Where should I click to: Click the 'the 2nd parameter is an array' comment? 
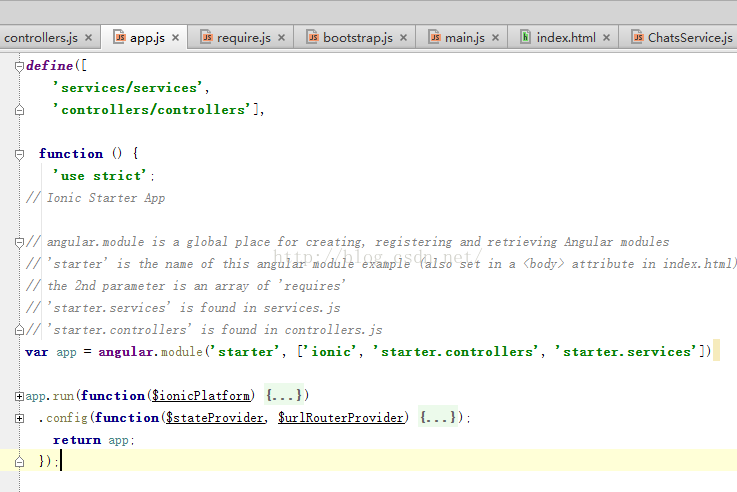tap(186, 286)
